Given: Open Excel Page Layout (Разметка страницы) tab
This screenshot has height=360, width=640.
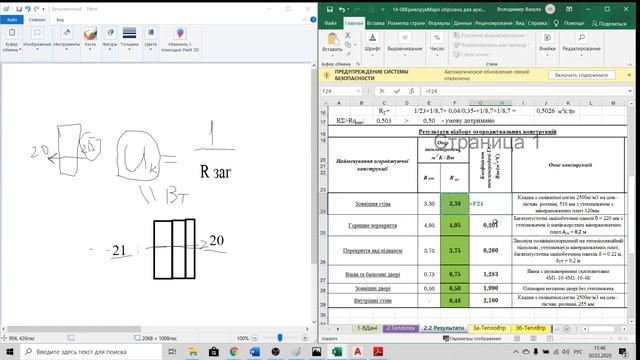Looking at the screenshot, I should tap(406, 23).
